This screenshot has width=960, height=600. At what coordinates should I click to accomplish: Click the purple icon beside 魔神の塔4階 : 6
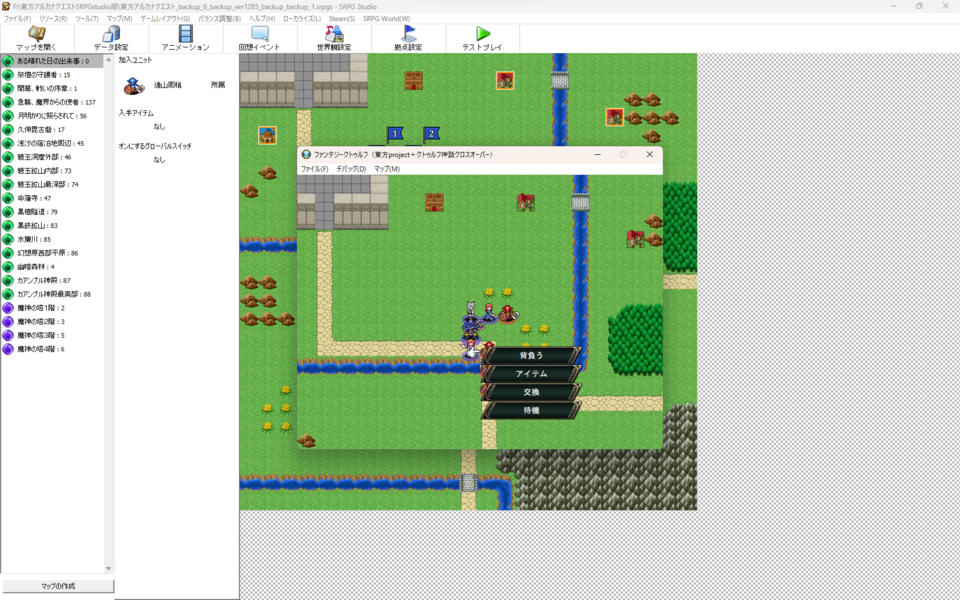point(8,349)
